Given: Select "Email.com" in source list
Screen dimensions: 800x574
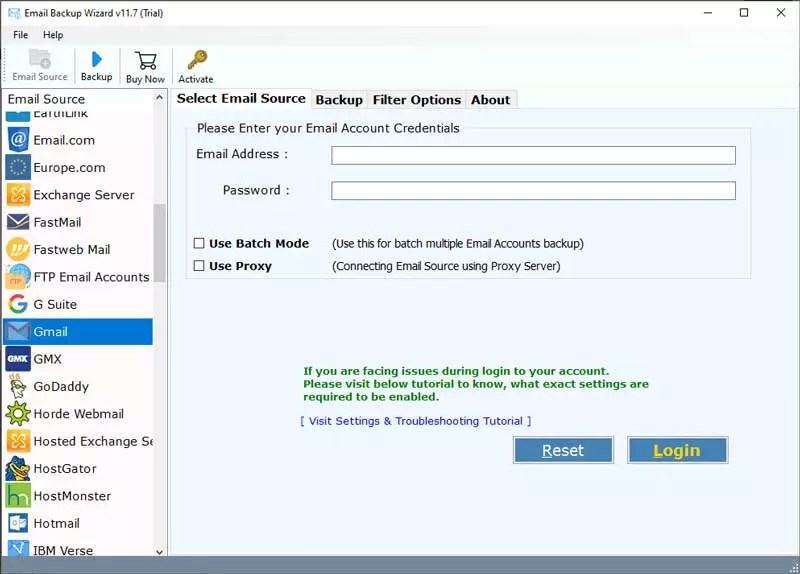Looking at the screenshot, I should [64, 140].
